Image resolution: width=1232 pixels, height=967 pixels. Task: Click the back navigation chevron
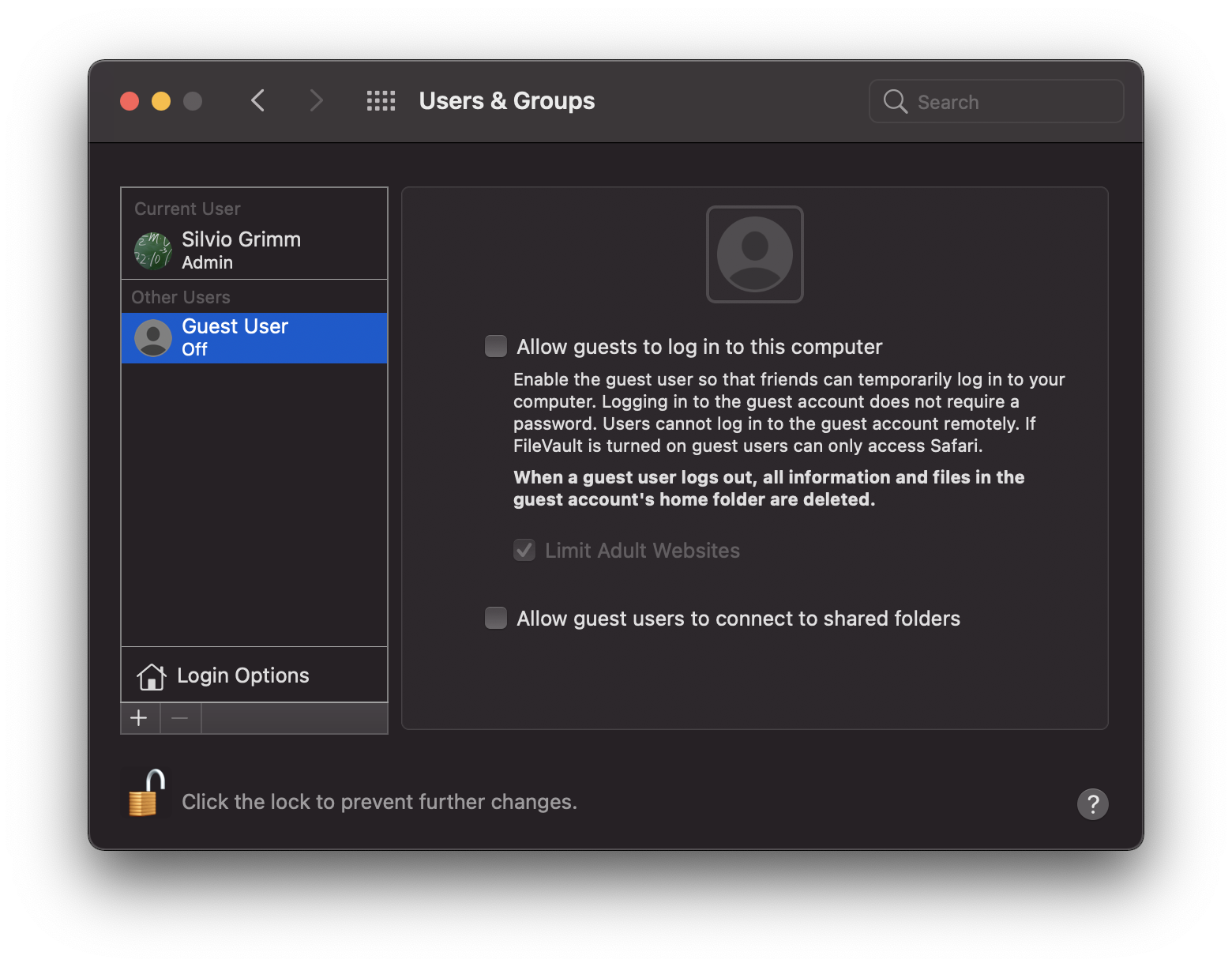tap(257, 101)
